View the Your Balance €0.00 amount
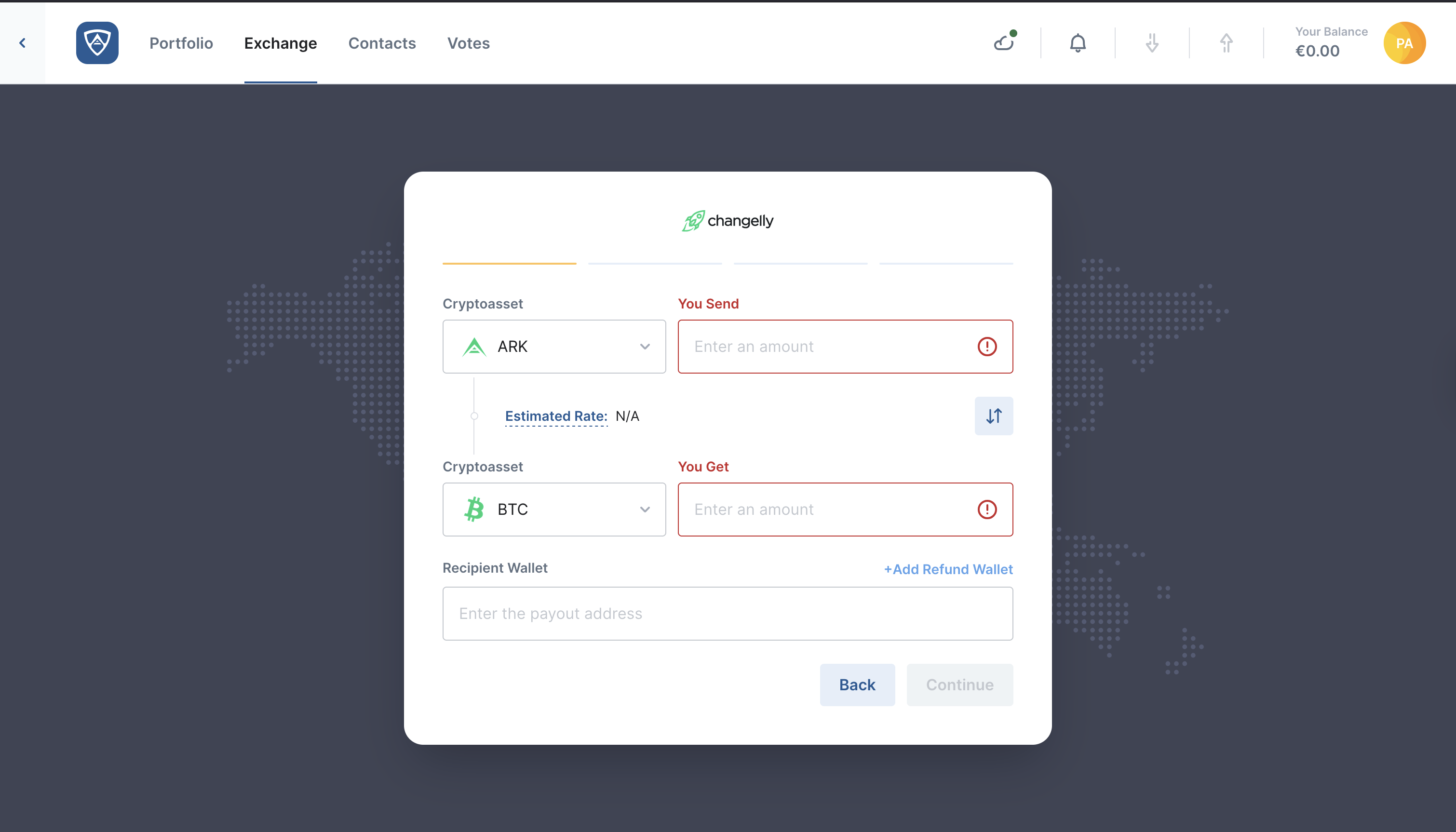The height and width of the screenshot is (832, 1456). 1317,51
